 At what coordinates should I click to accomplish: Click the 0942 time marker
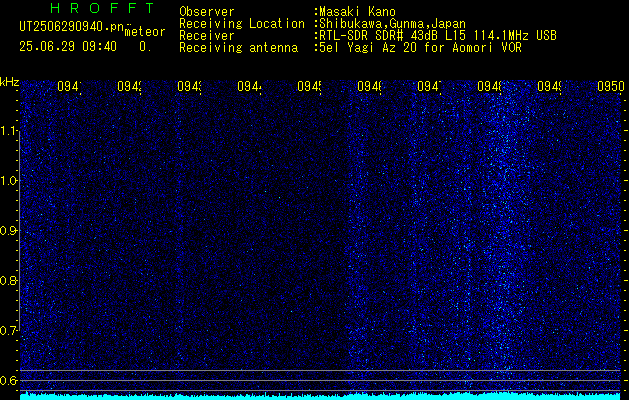pos(129,86)
